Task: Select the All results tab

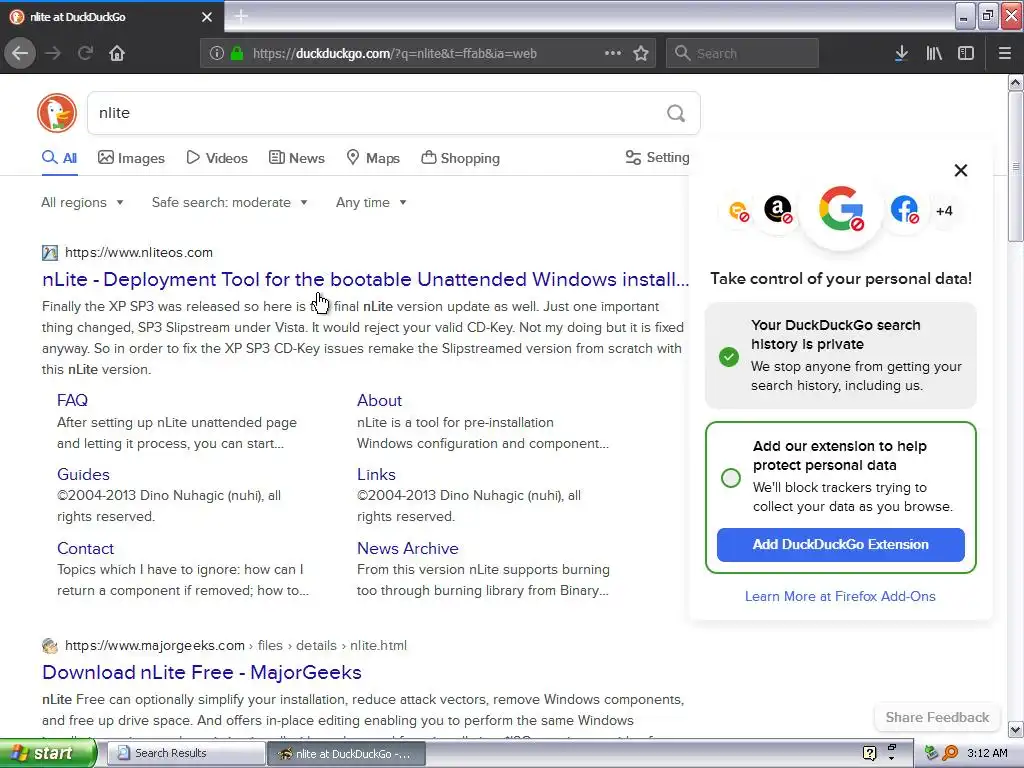Action: 59,158
